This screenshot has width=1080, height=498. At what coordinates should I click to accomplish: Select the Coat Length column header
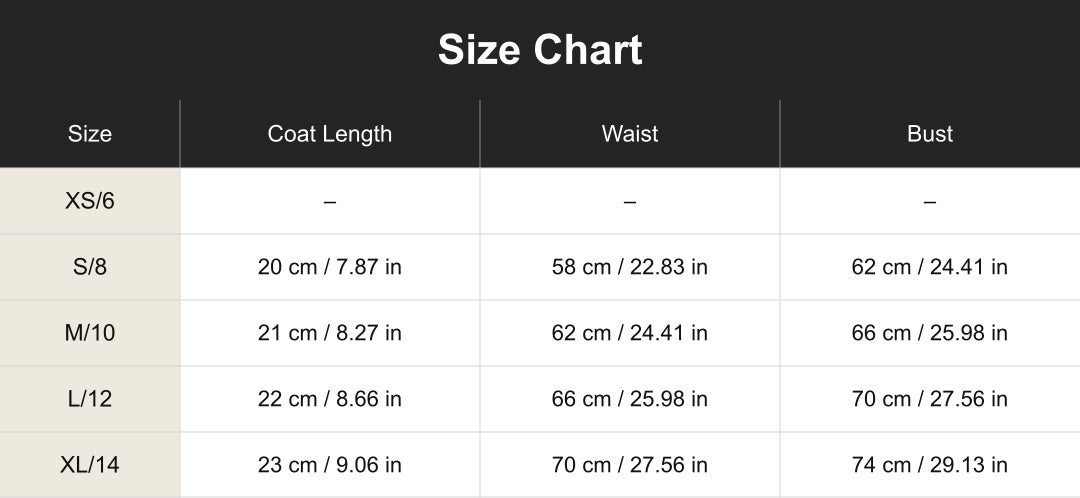[x=329, y=134]
